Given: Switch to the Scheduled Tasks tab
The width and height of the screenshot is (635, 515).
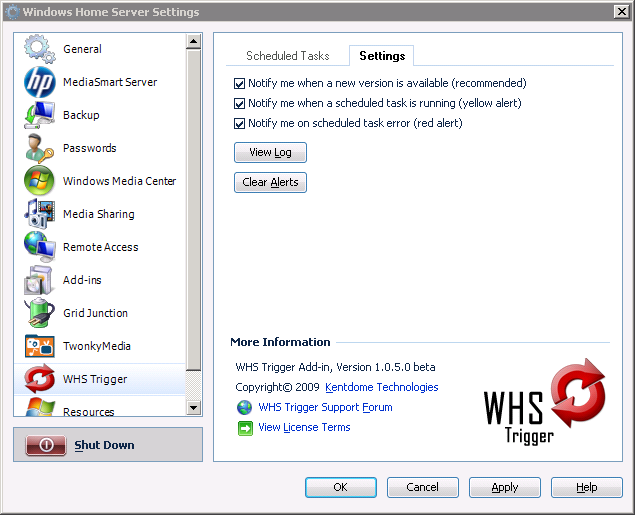Looking at the screenshot, I should (288, 56).
